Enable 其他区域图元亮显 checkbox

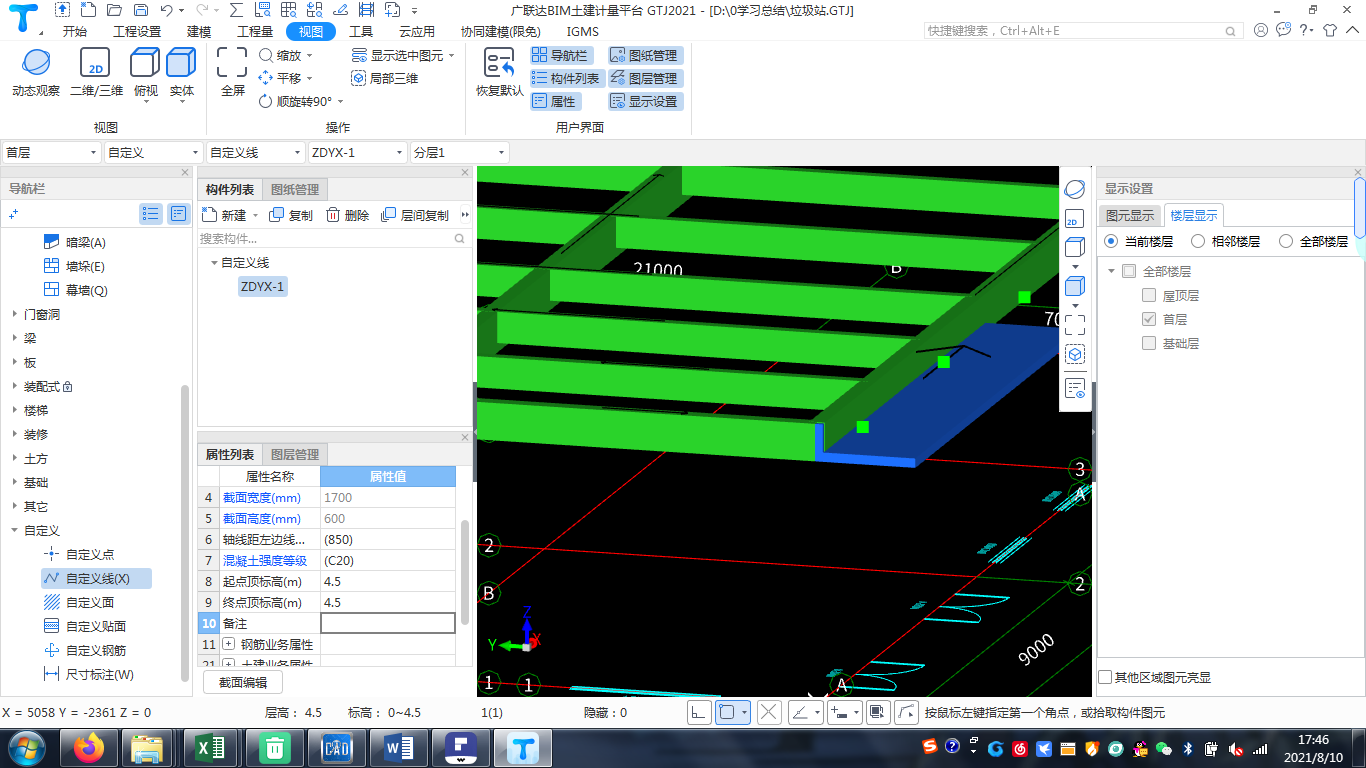point(1105,677)
